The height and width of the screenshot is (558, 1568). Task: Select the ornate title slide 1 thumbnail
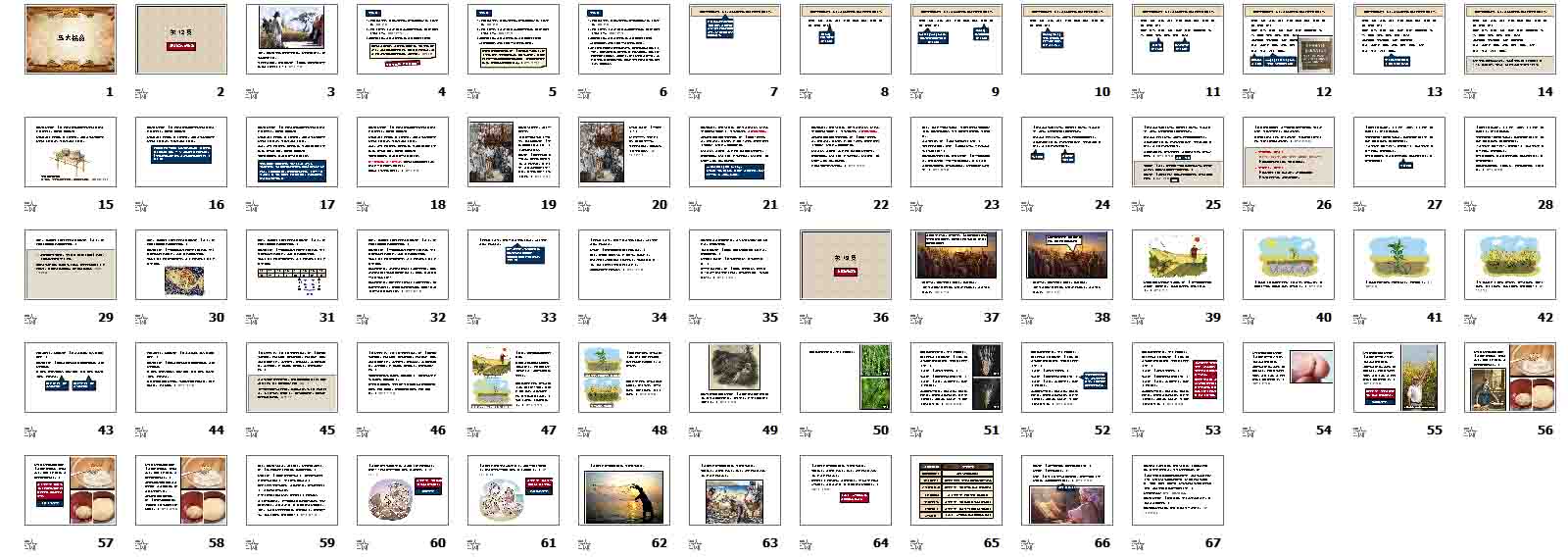70,39
